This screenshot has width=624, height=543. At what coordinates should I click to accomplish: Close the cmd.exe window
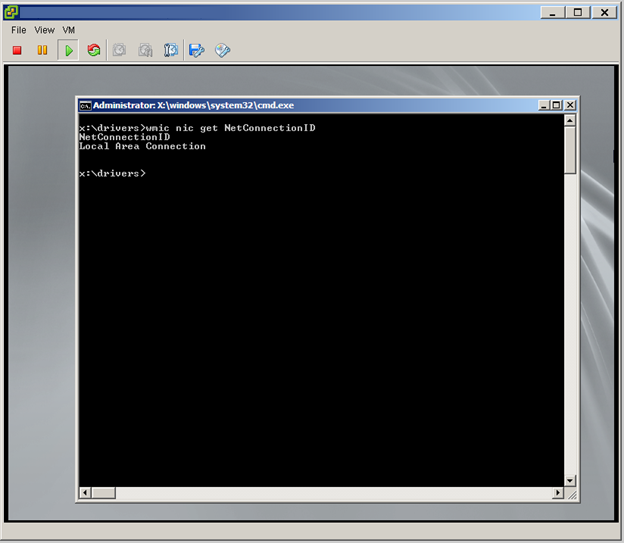(570, 105)
